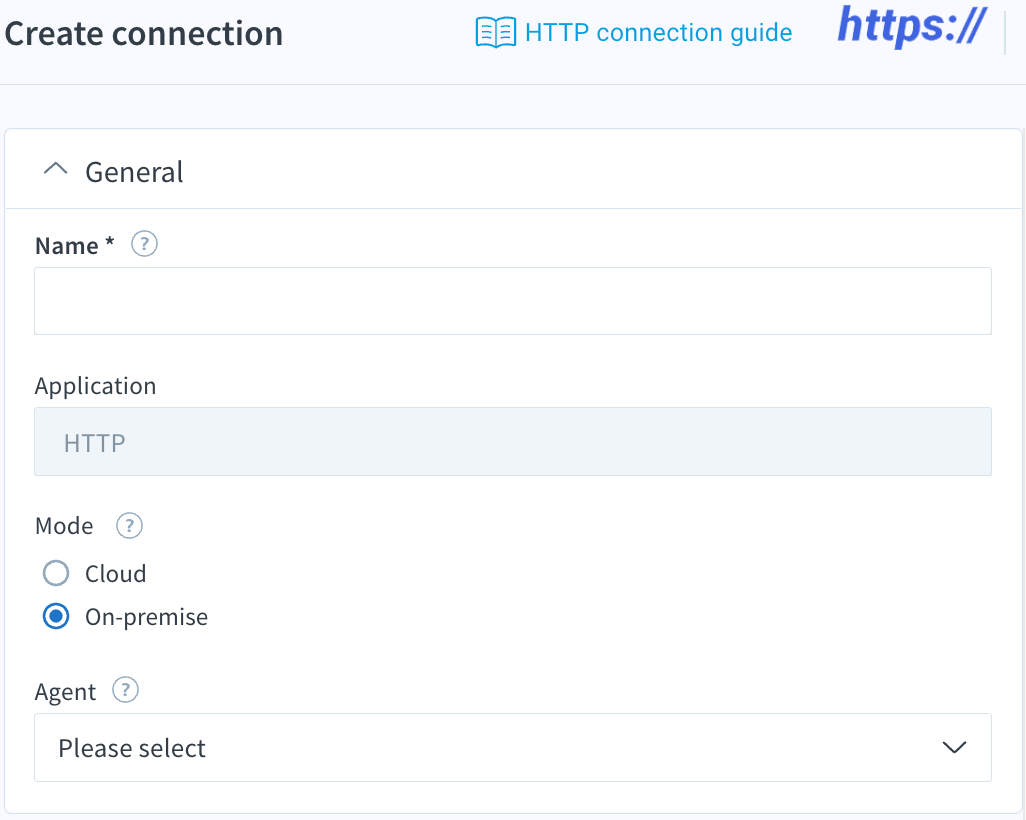Show help for the Agent field
Viewport: 1026px width, 820px height.
point(126,690)
